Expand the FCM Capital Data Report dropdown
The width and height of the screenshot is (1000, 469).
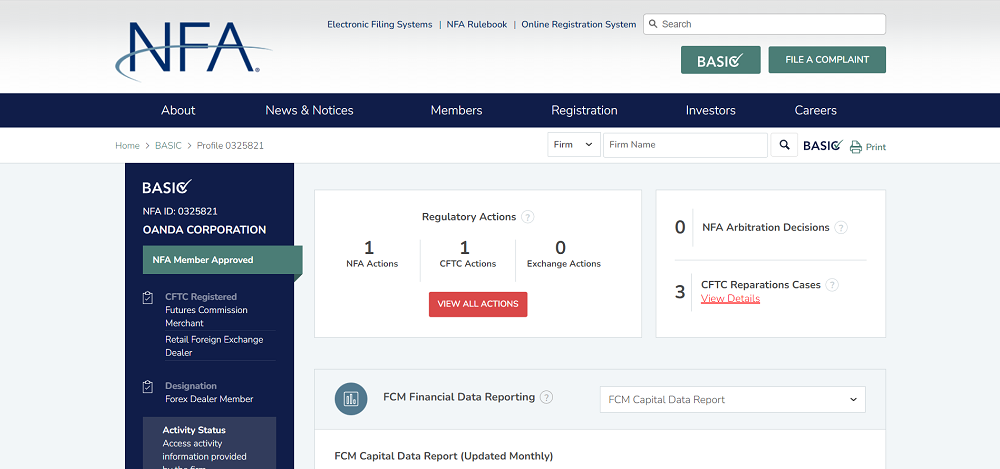tap(733, 399)
